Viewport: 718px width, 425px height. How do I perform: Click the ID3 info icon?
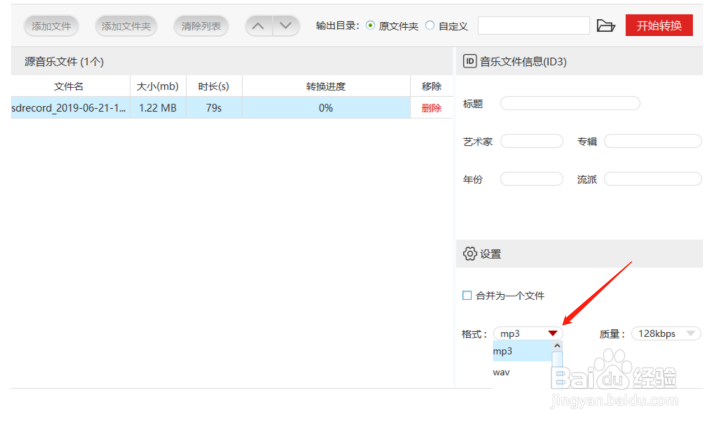[x=469, y=61]
